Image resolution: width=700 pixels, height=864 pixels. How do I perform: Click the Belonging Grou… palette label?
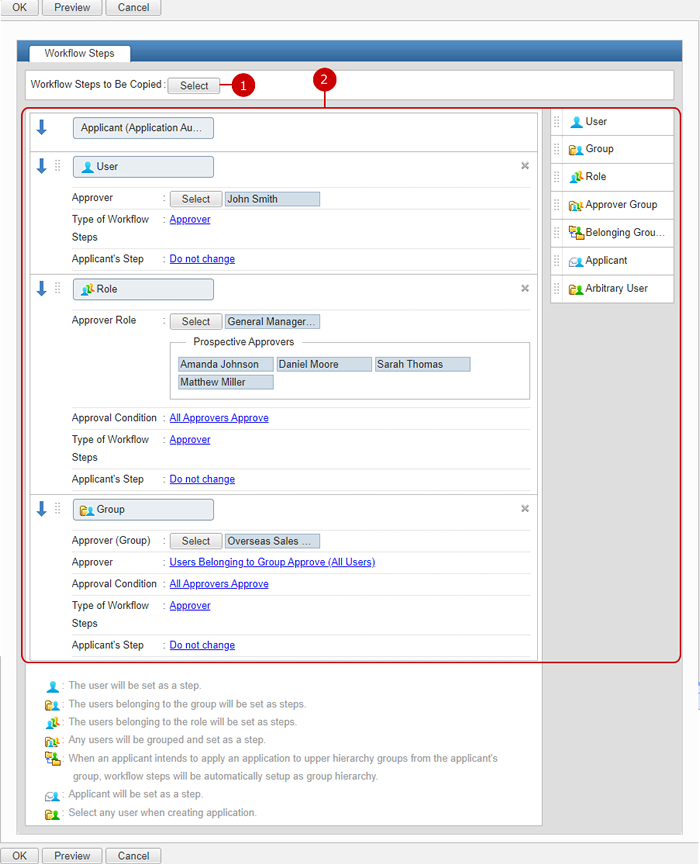(x=625, y=233)
